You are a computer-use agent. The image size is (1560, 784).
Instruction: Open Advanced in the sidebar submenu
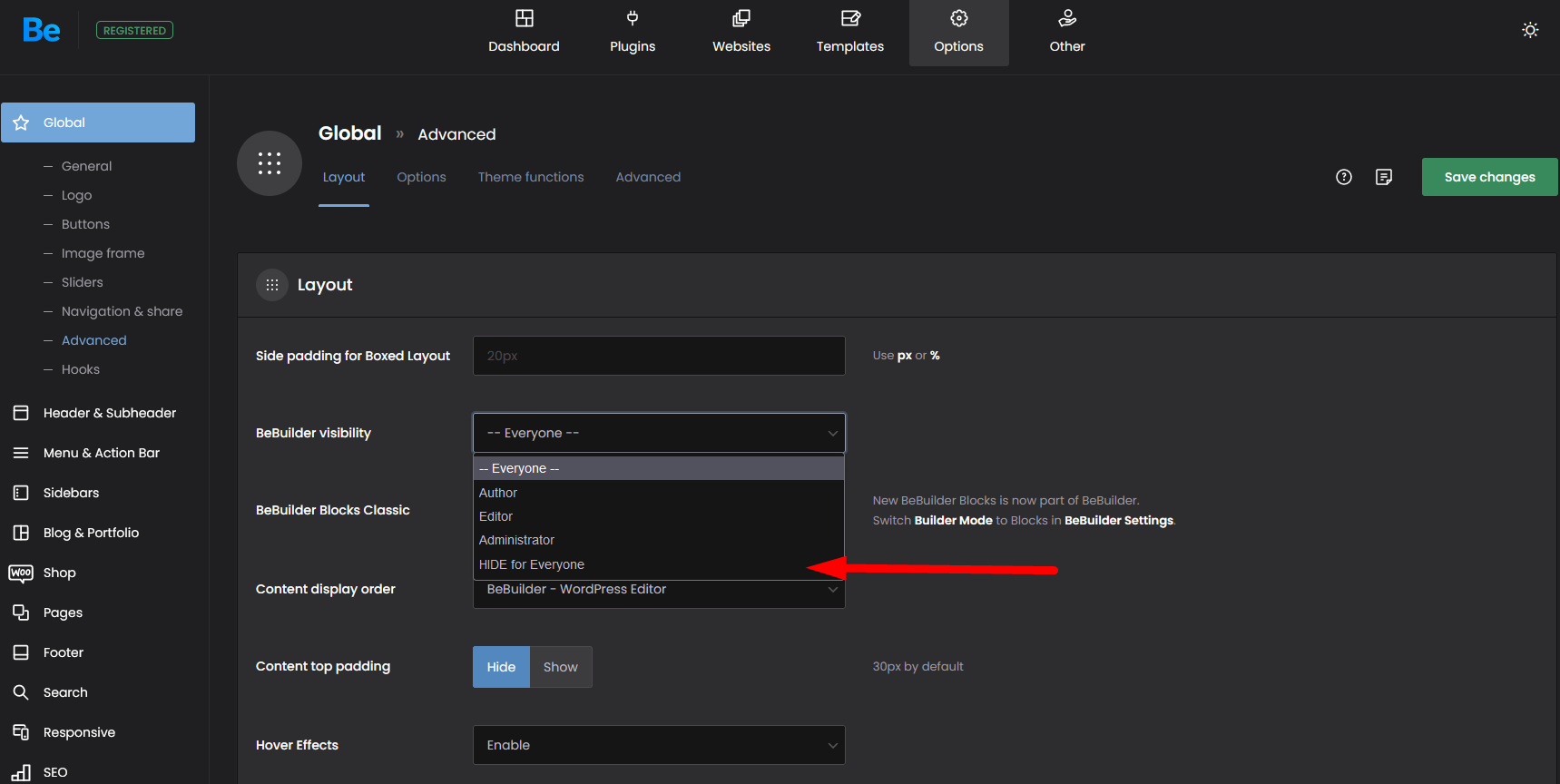(x=94, y=340)
